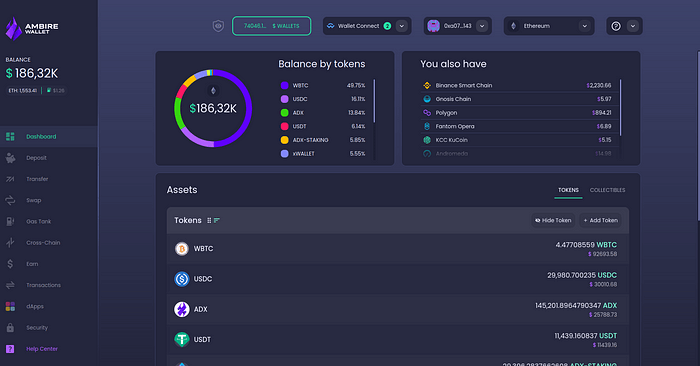Screen dimensions: 700x366
Task: Open the Help Center link
Action: [42, 349]
